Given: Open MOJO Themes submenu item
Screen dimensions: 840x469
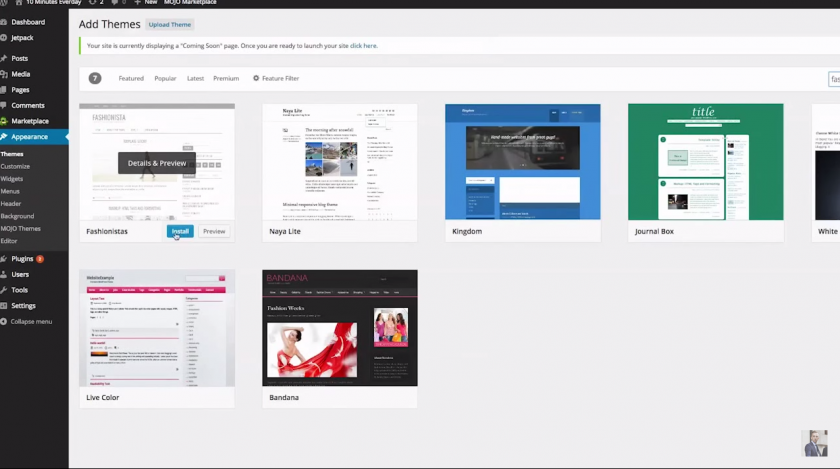Looking at the screenshot, I should tap(20, 228).
